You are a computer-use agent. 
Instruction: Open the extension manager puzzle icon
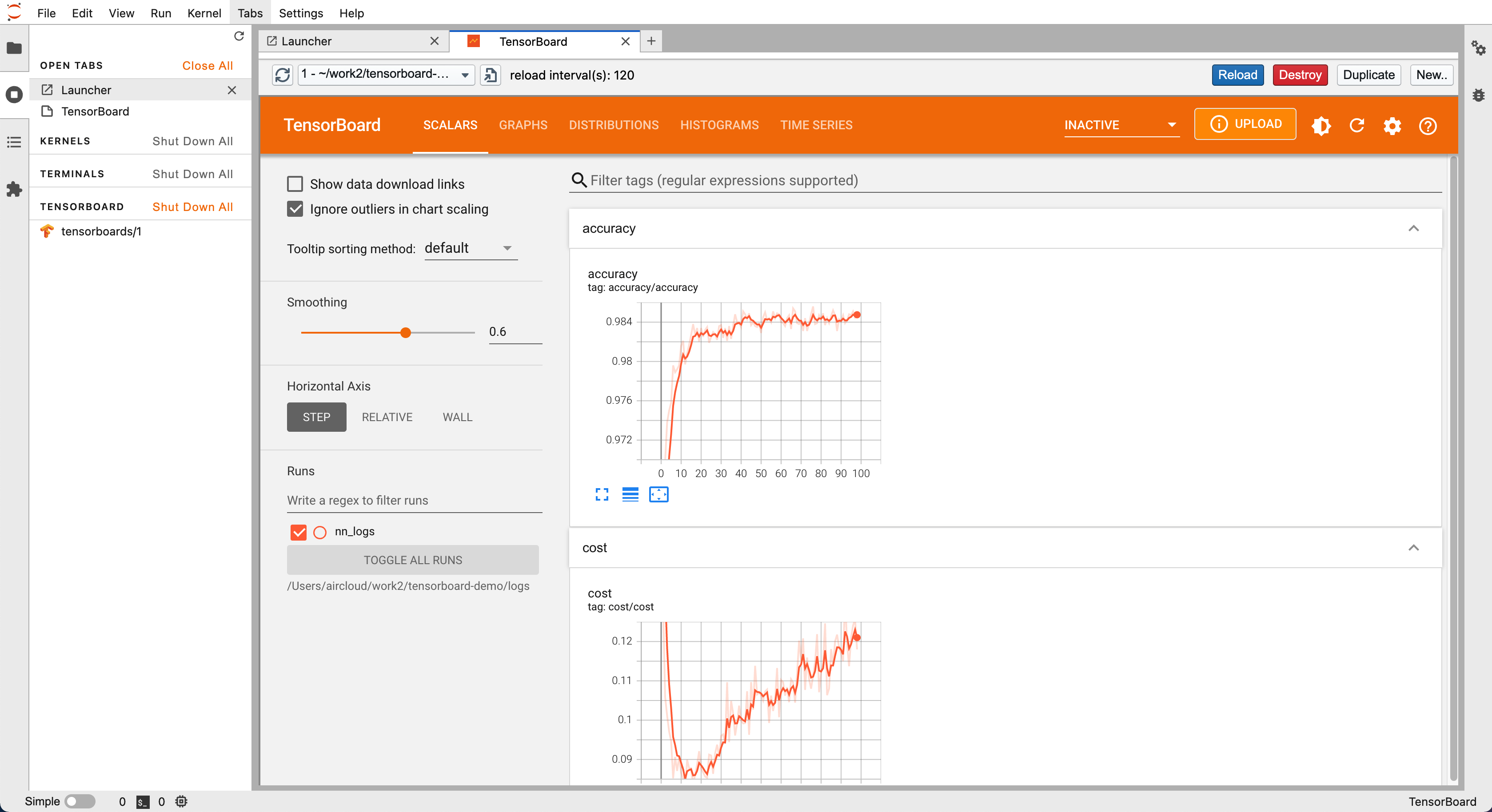[14, 189]
